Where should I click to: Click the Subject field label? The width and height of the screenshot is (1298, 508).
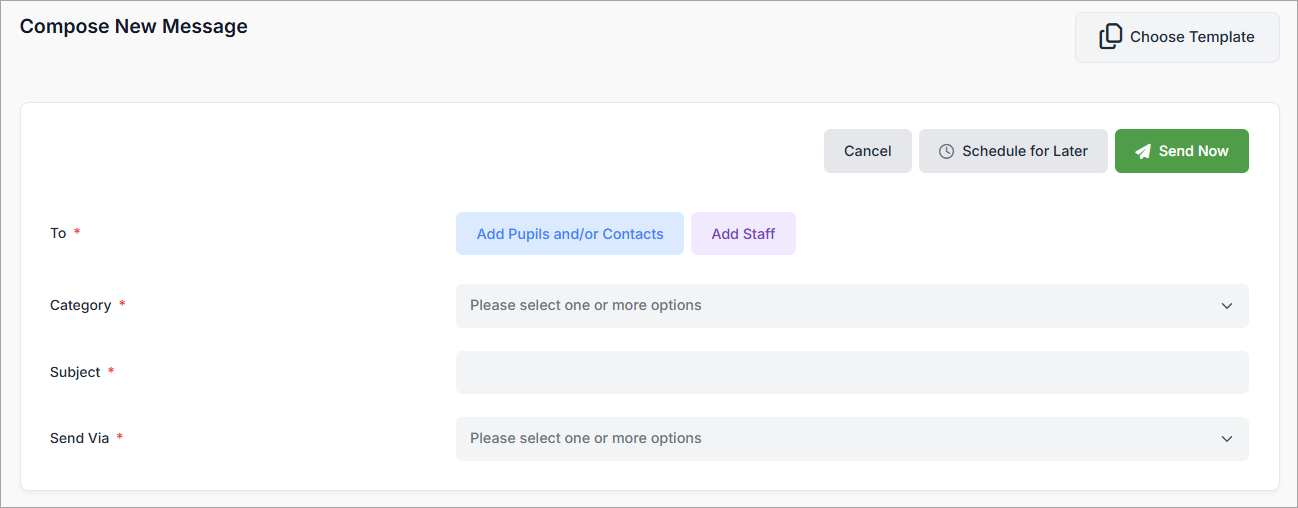[75, 372]
